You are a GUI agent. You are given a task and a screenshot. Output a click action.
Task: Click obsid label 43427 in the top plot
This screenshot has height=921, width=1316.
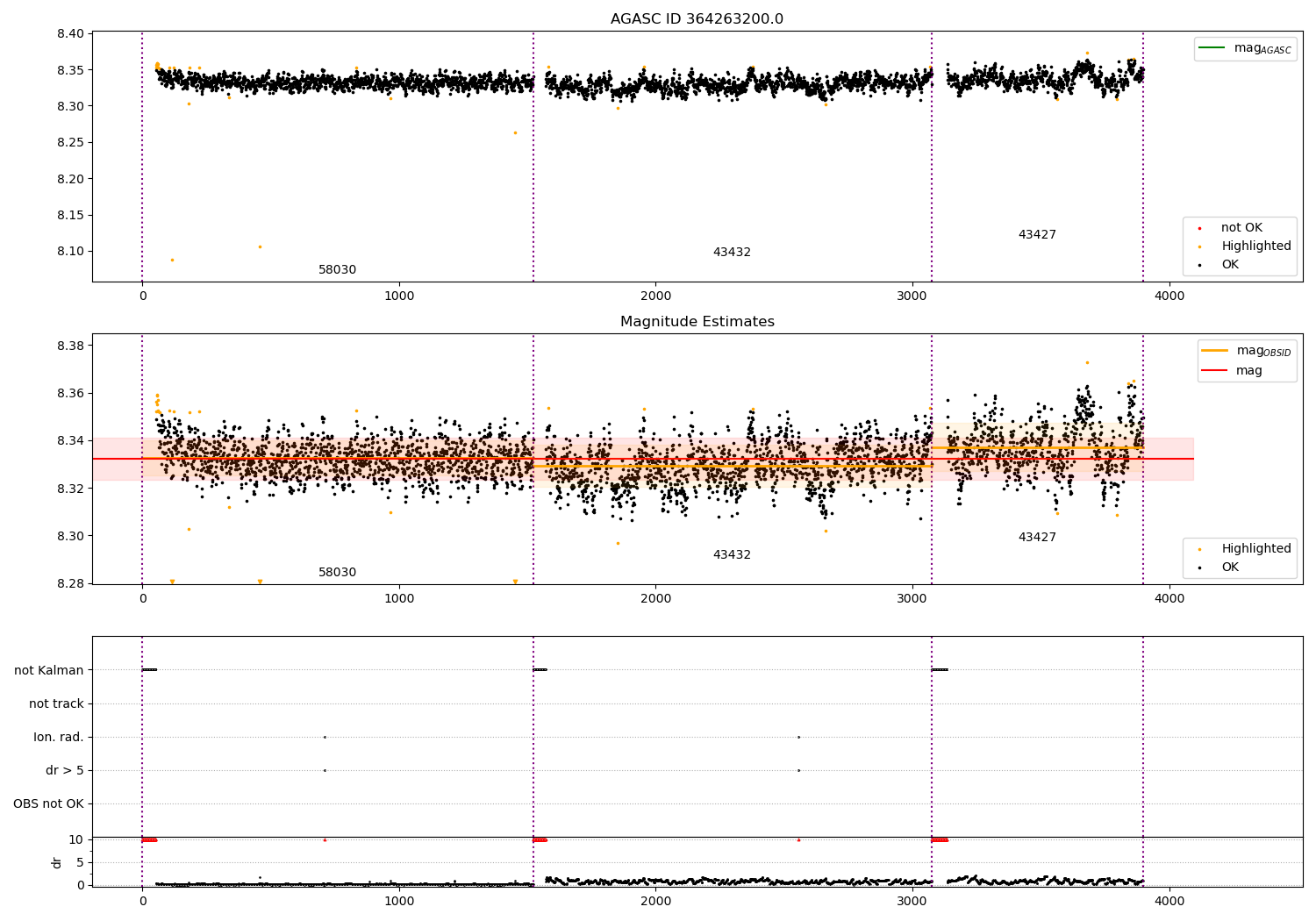[x=1037, y=235]
